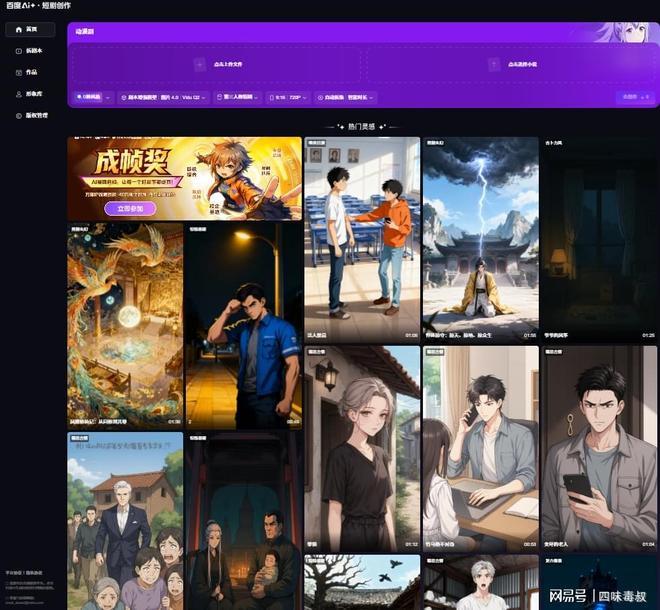Open the sidebar item with the person icon
This screenshot has height=610, width=660.
[30, 94]
